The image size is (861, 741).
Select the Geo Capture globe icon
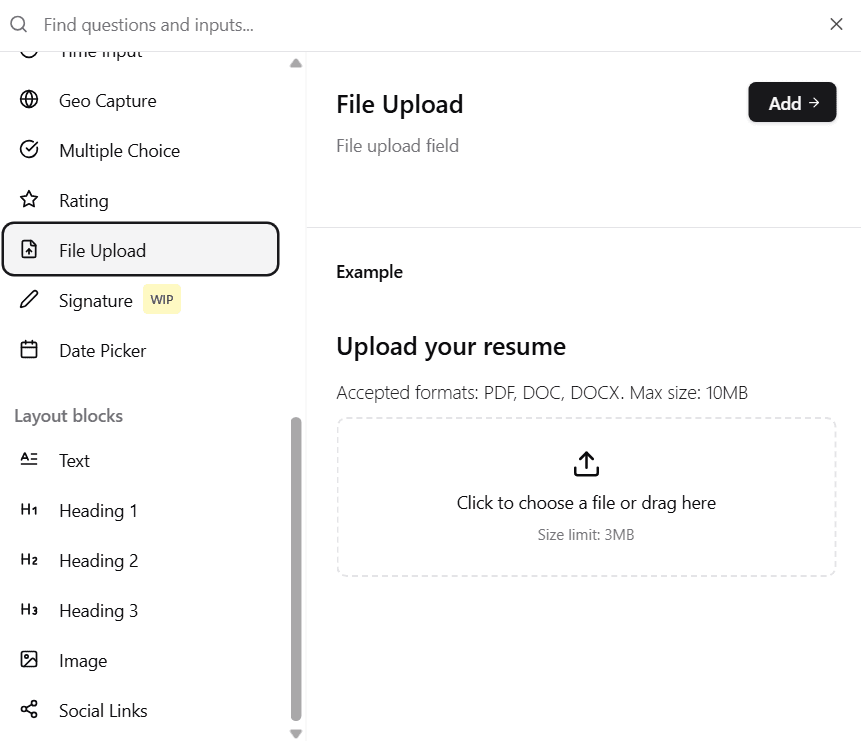(28, 100)
